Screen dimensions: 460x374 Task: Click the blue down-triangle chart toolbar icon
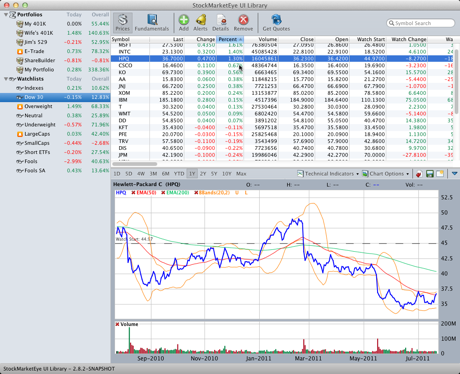(x=454, y=173)
